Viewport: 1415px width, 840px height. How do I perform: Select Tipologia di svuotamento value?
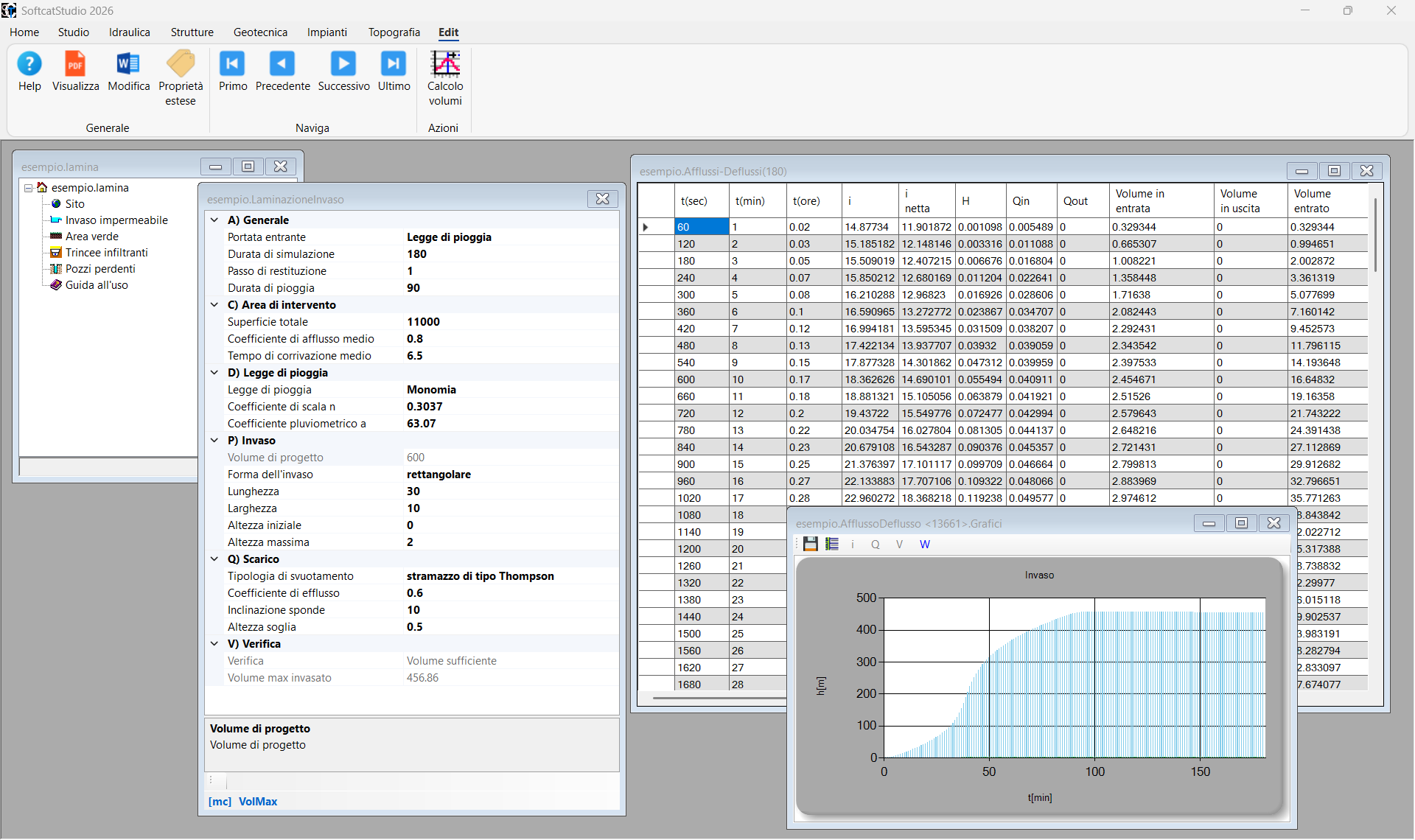(511, 576)
